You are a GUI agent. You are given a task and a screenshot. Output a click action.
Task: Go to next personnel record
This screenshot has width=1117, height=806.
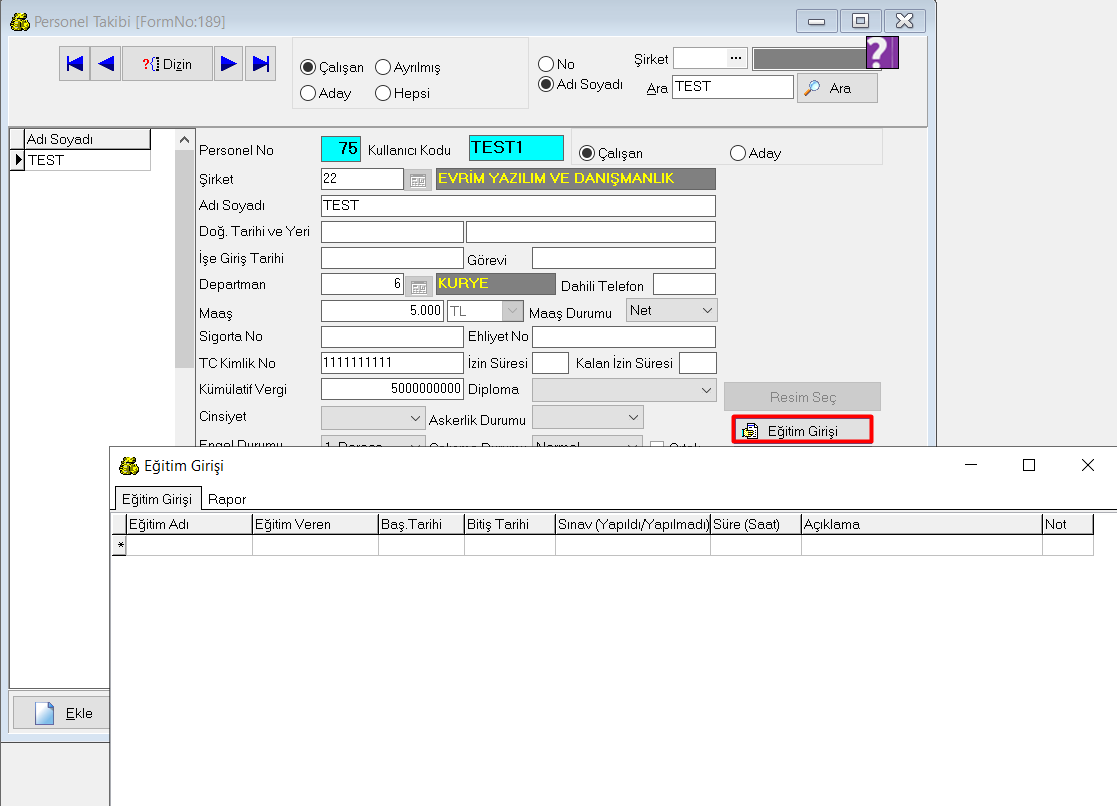click(x=229, y=64)
